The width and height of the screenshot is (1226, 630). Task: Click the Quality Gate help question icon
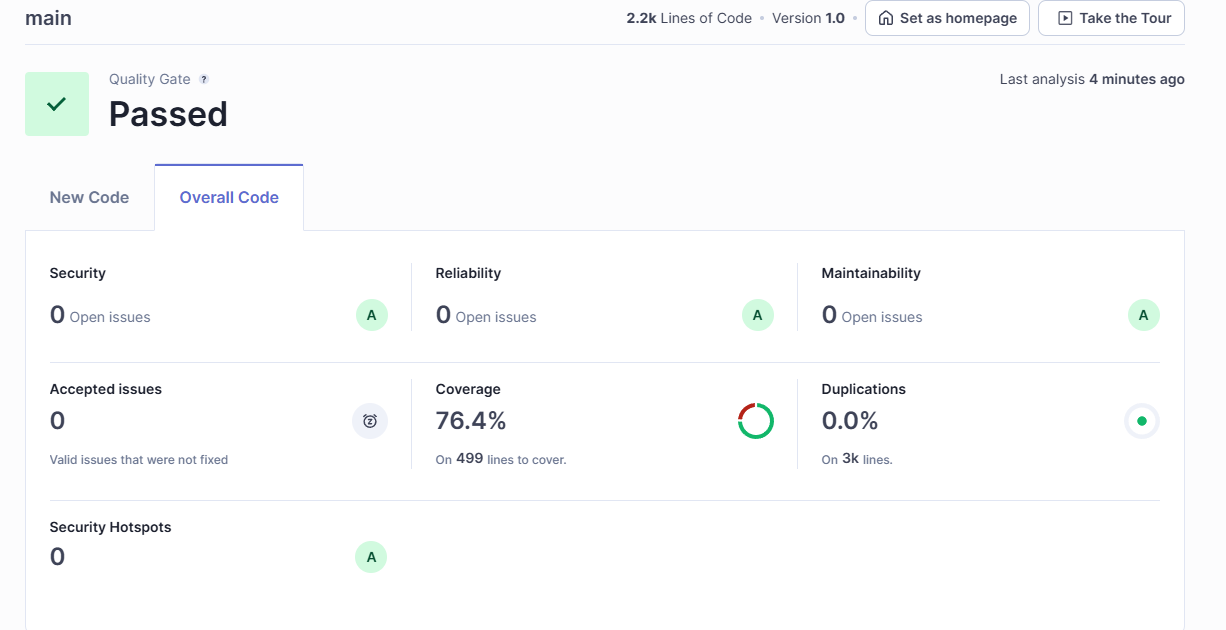tap(204, 79)
